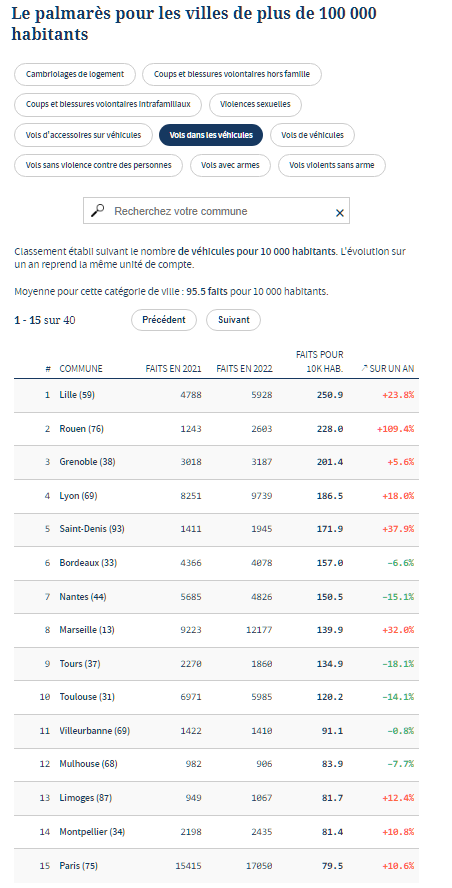Select Vols violents sans arme category
This screenshot has width=452, height=888.
coord(331,165)
